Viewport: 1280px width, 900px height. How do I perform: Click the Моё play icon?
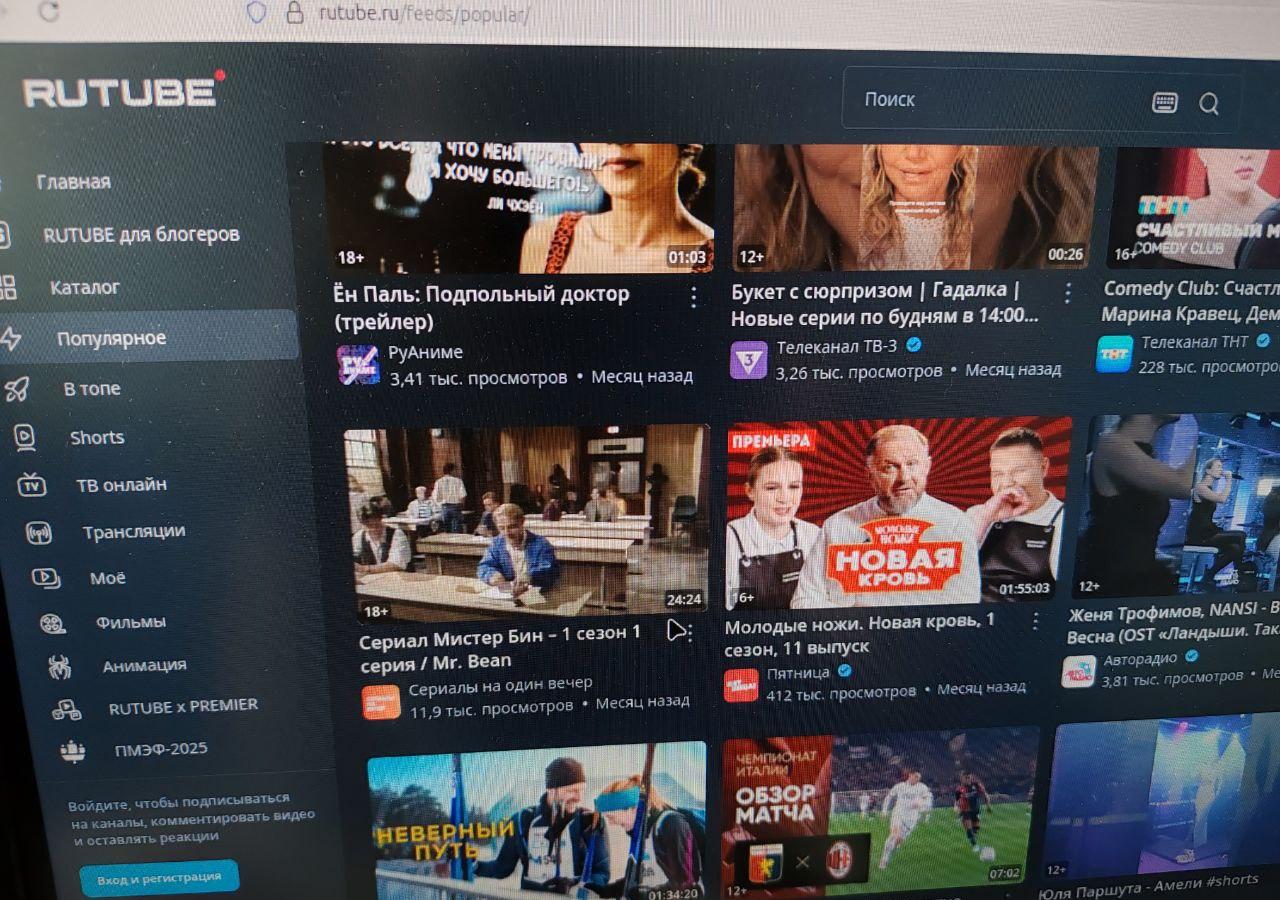pos(46,578)
